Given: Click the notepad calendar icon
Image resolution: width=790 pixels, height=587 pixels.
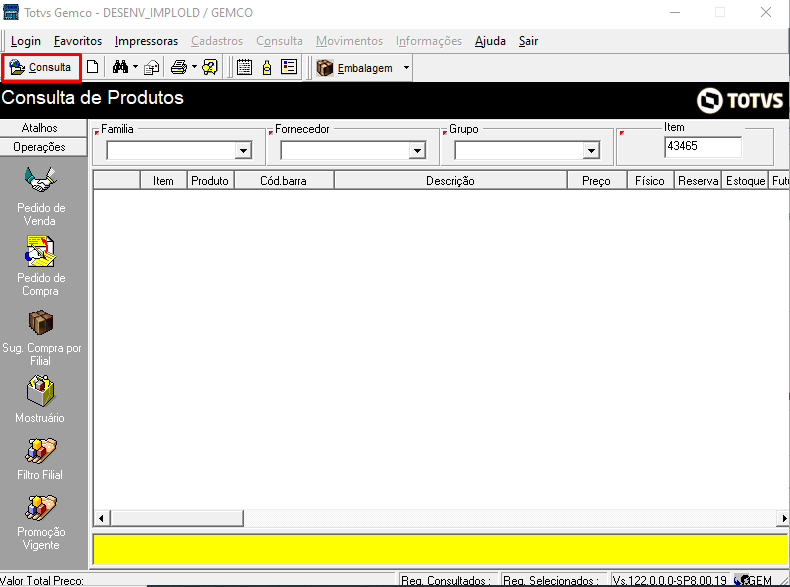Looking at the screenshot, I should click(244, 67).
